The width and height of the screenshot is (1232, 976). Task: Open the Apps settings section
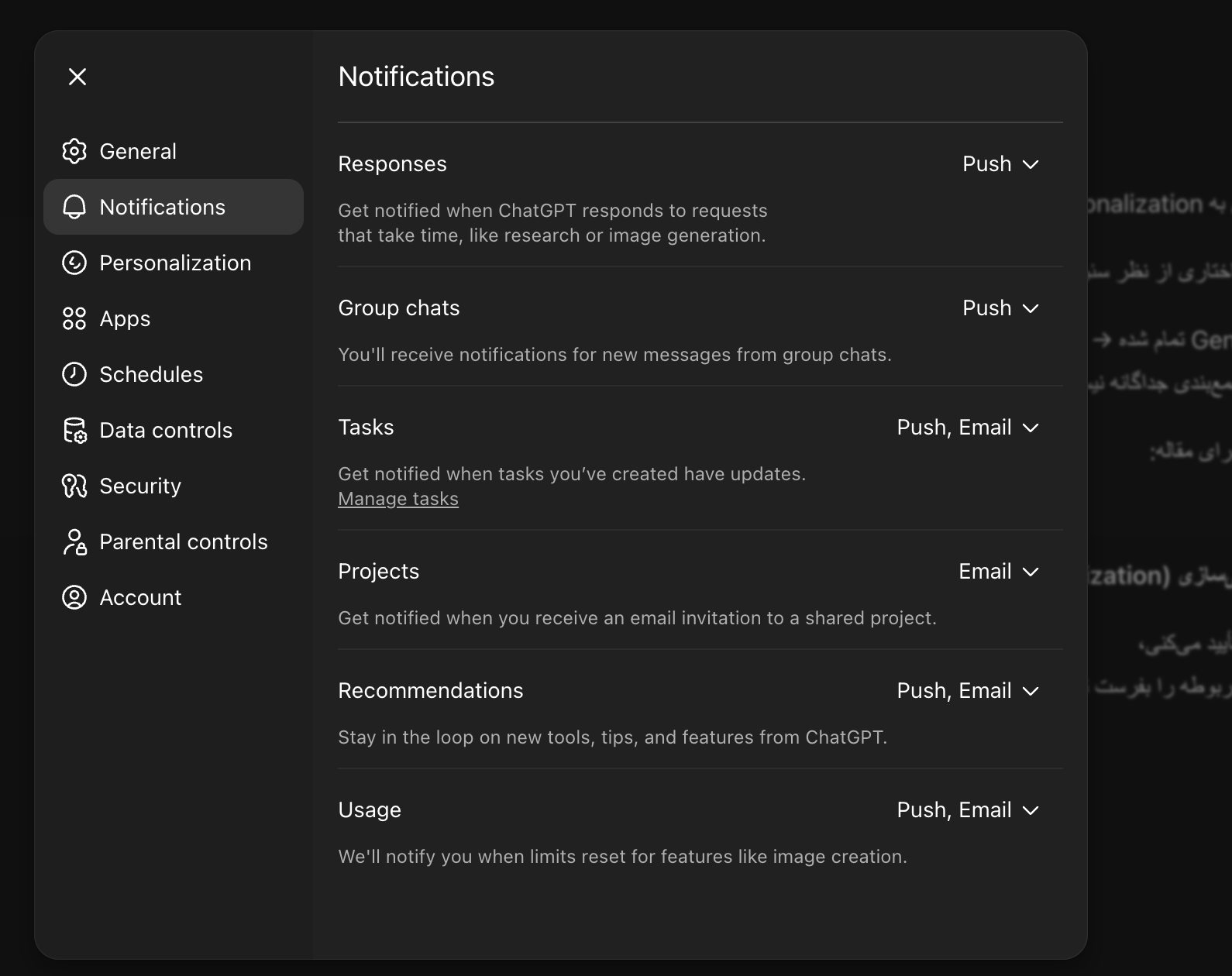point(174,318)
